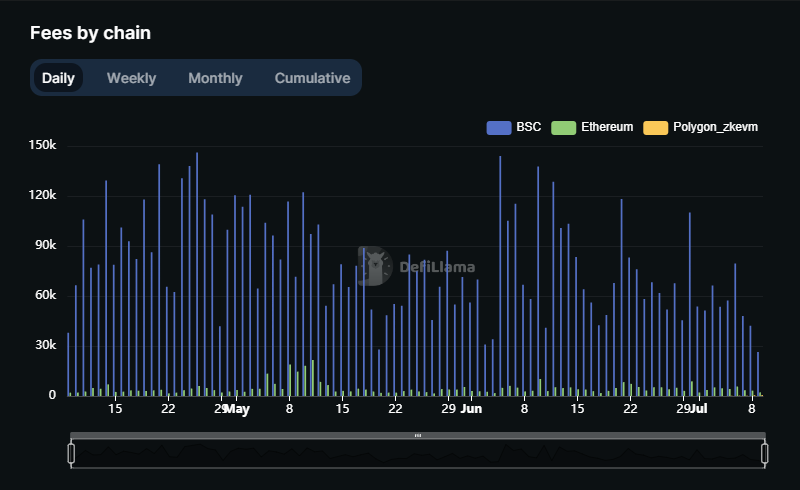Select the Daily view tab

tap(58, 78)
